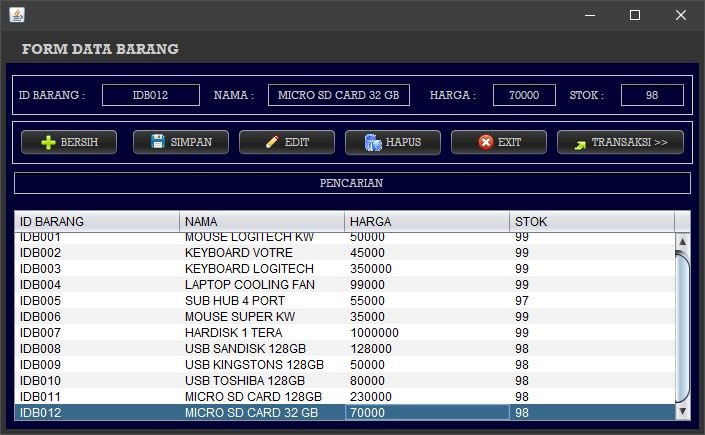Click the green arrow TRANSAKSI icon

click(580, 143)
